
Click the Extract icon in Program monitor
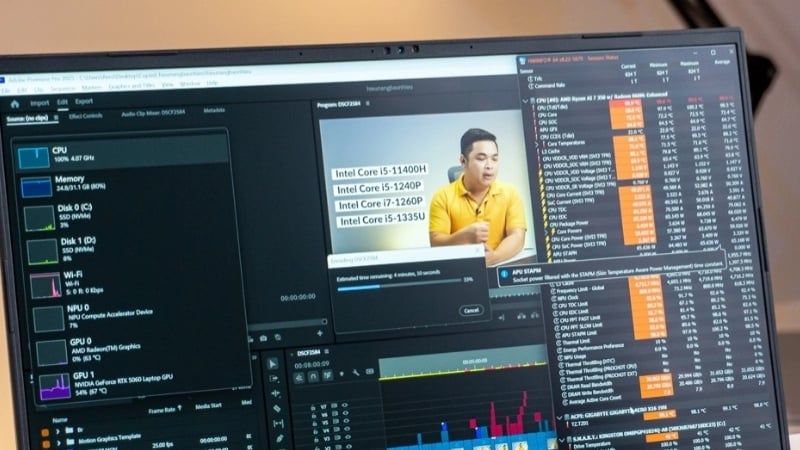(535, 315)
